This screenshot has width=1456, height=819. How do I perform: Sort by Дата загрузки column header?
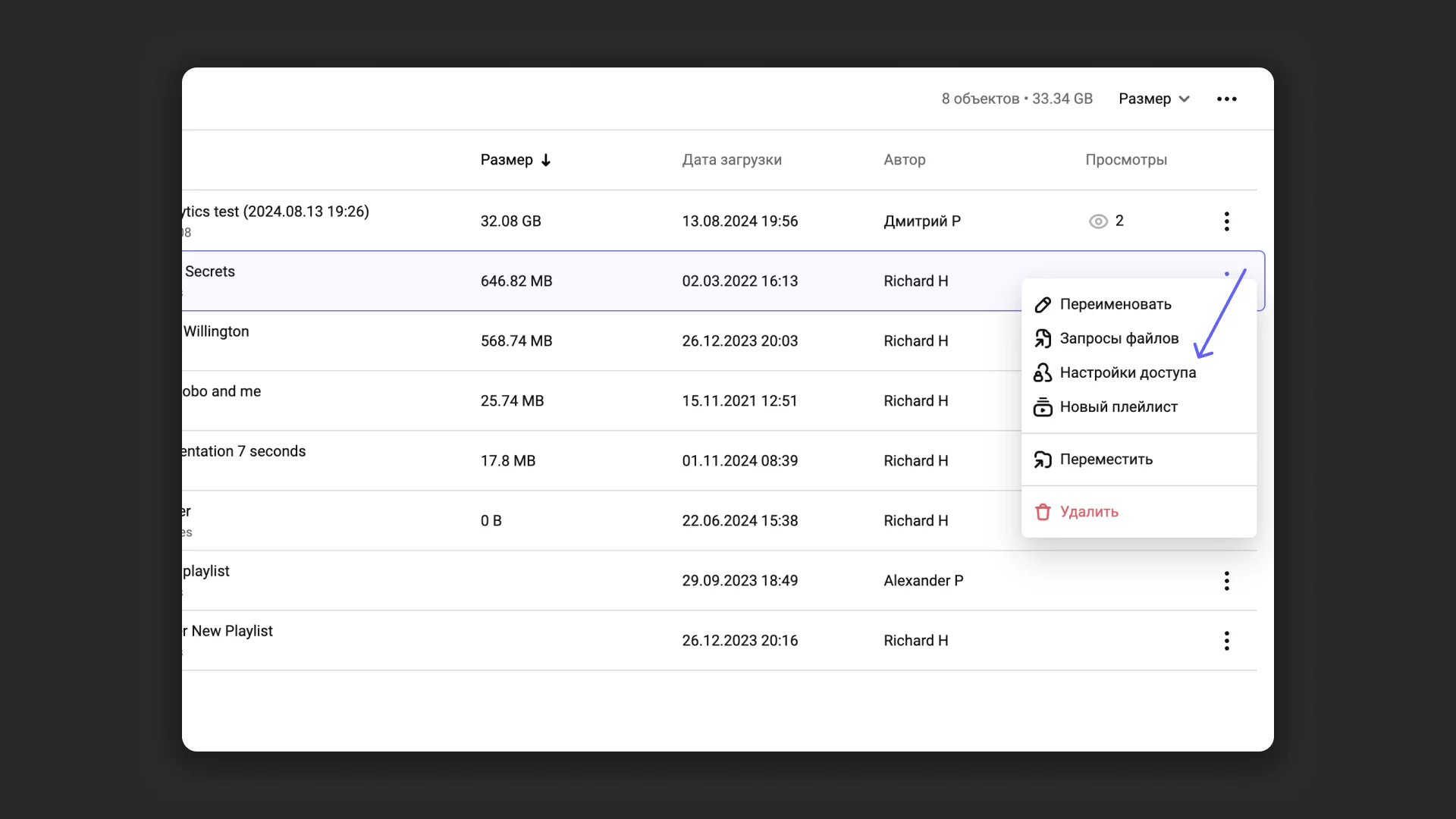732,160
